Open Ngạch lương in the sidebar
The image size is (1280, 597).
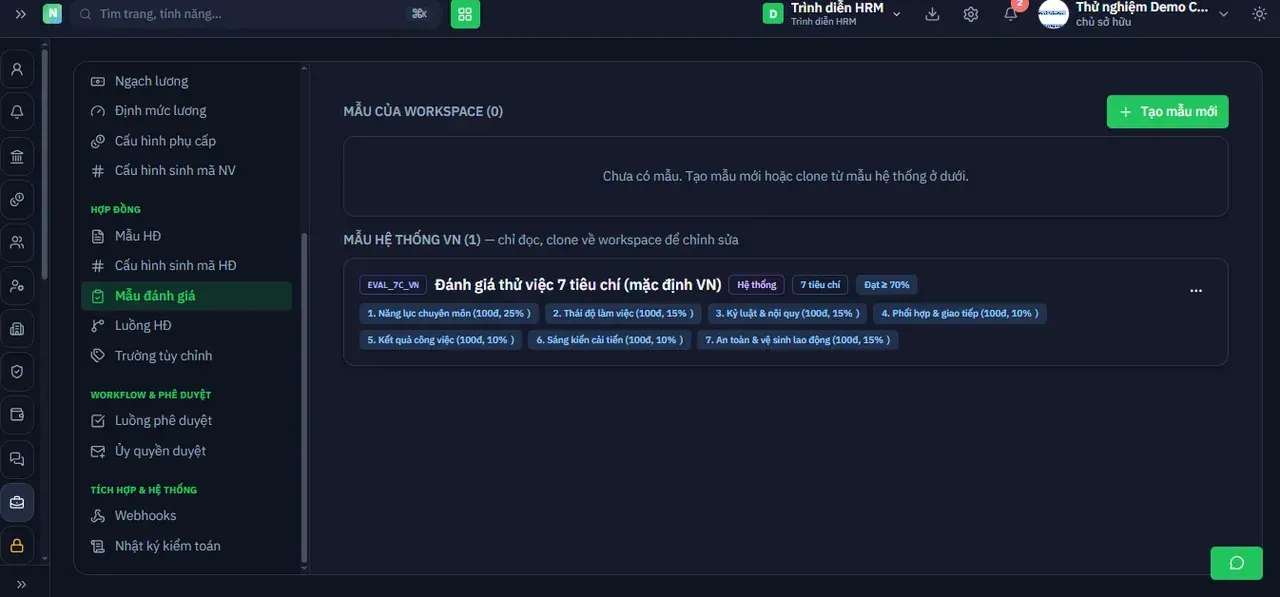coord(187,81)
